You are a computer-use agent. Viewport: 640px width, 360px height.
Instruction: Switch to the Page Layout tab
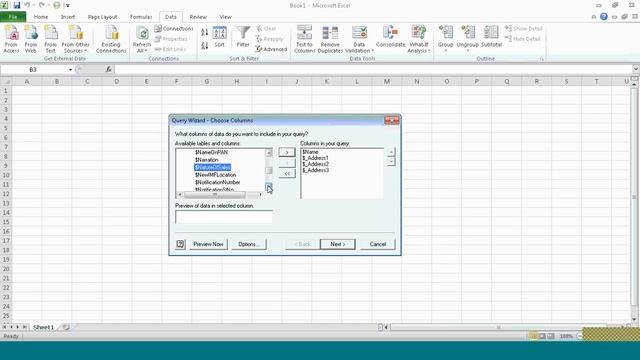[x=102, y=17]
